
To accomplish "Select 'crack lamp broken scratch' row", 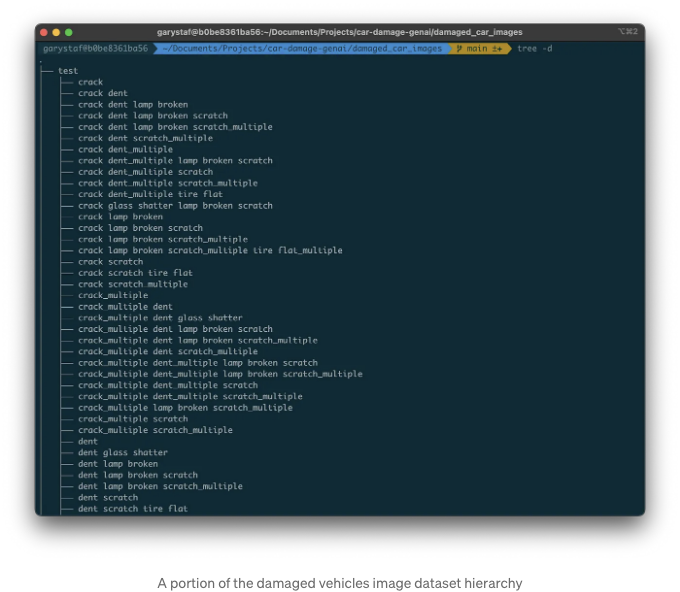I will click(x=141, y=228).
